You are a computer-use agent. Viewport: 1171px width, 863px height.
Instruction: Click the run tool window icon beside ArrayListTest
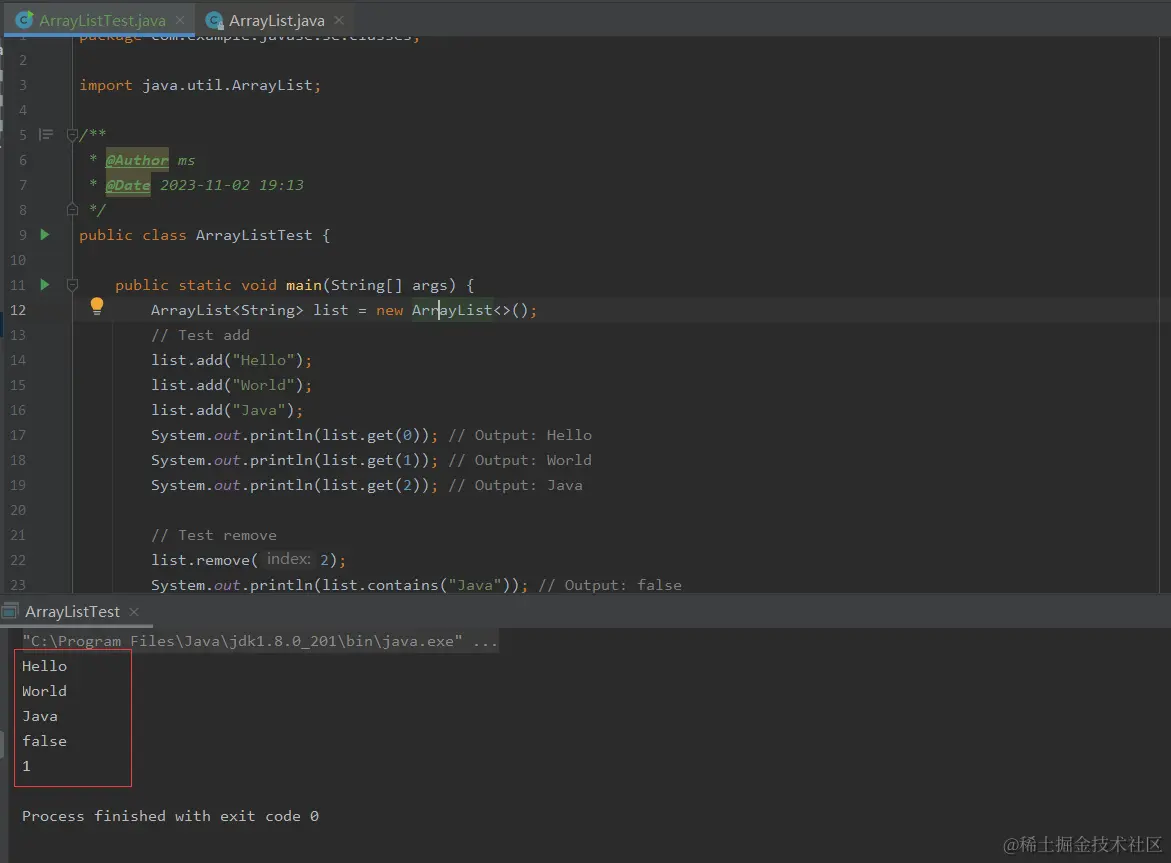pyautogui.click(x=9, y=611)
